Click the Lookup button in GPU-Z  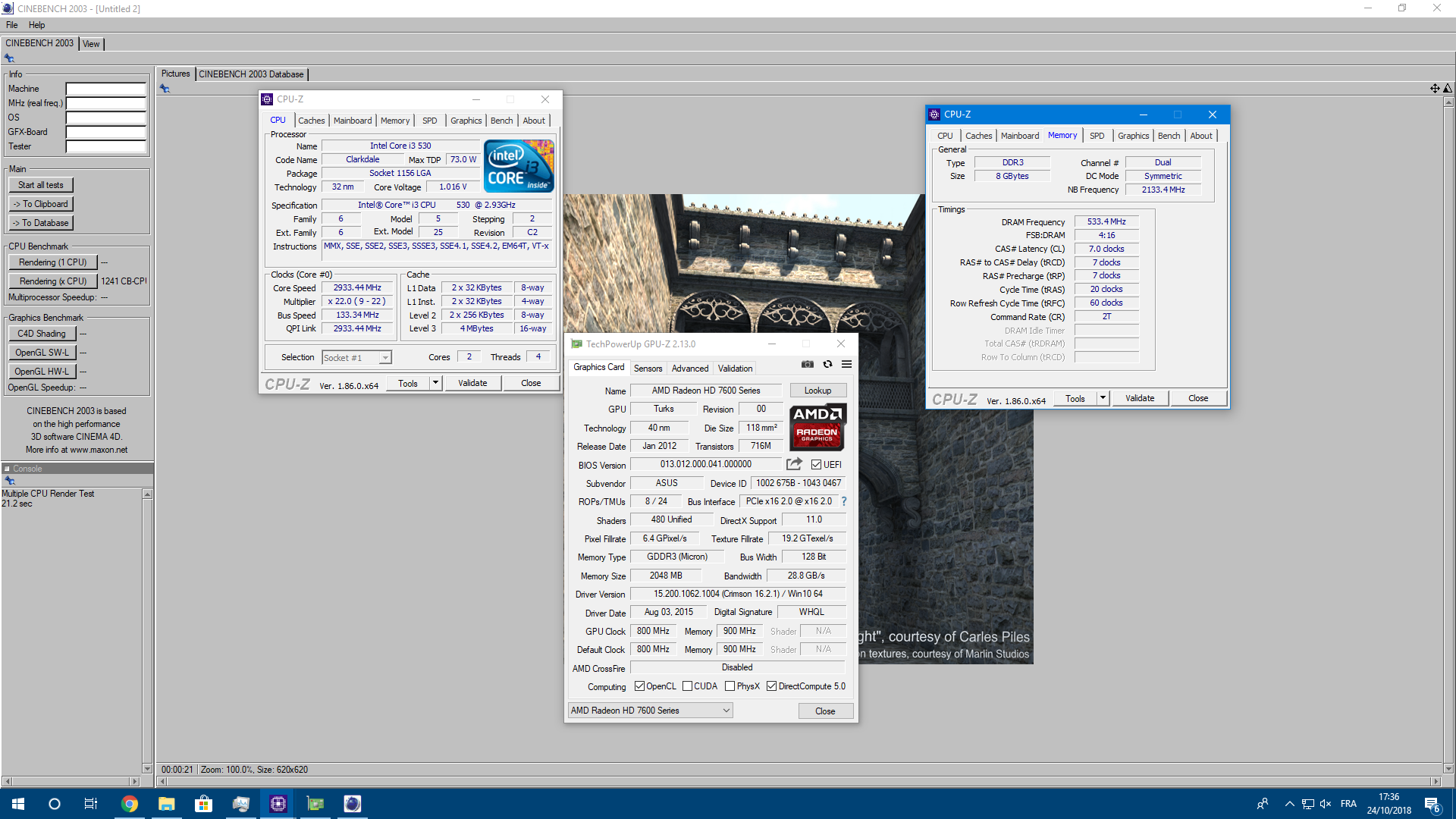[x=817, y=391]
